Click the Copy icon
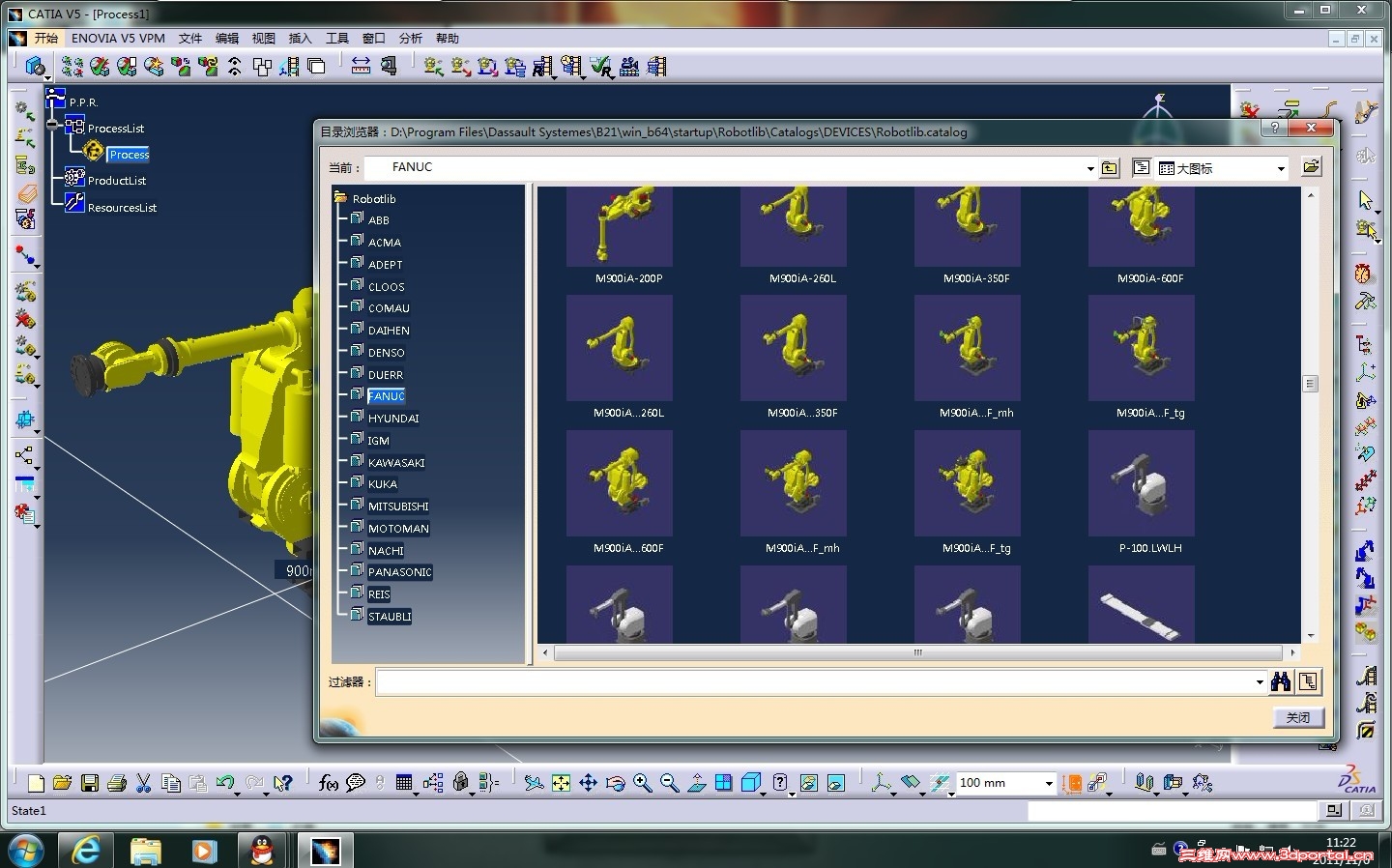The width and height of the screenshot is (1392, 868). click(x=171, y=783)
